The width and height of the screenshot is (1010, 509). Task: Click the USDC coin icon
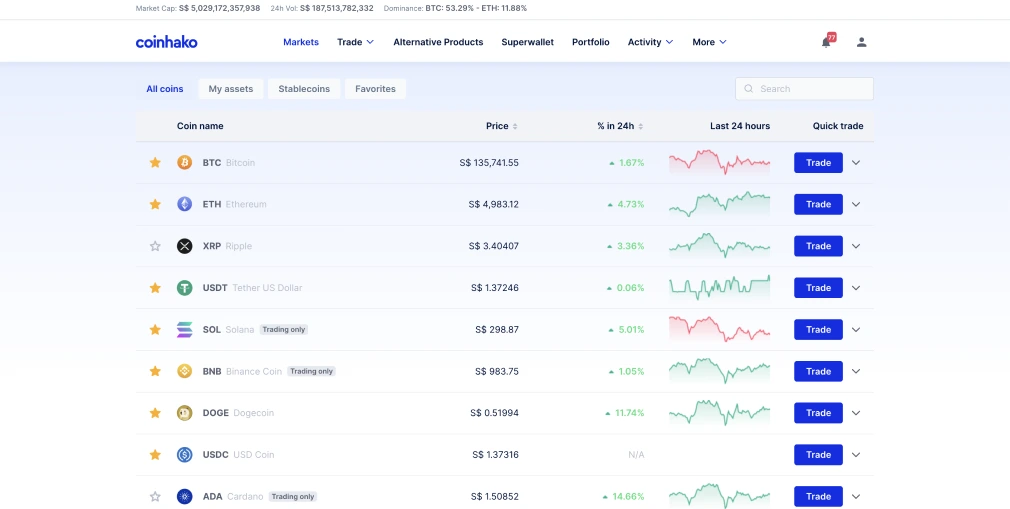185,455
